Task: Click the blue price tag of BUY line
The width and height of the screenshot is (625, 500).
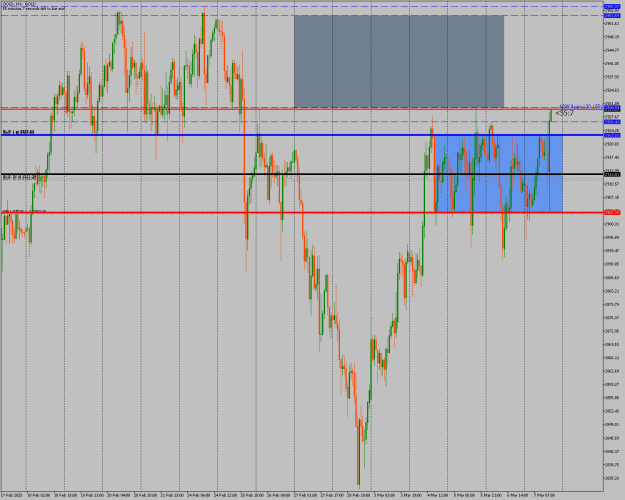Action: 612,136
